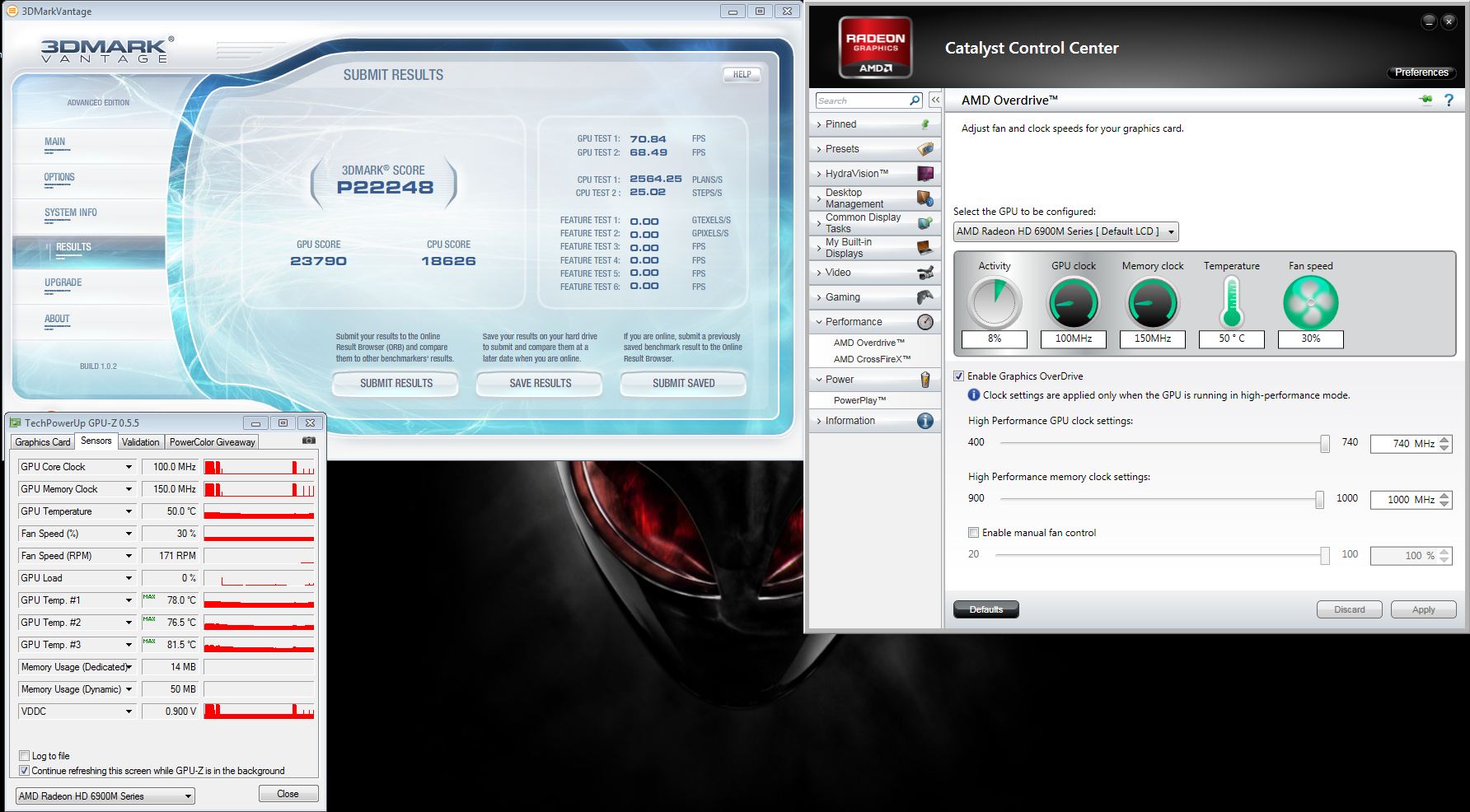This screenshot has width=1470, height=812.
Task: Click the search magnifier icon in Catalyst
Action: [x=914, y=100]
